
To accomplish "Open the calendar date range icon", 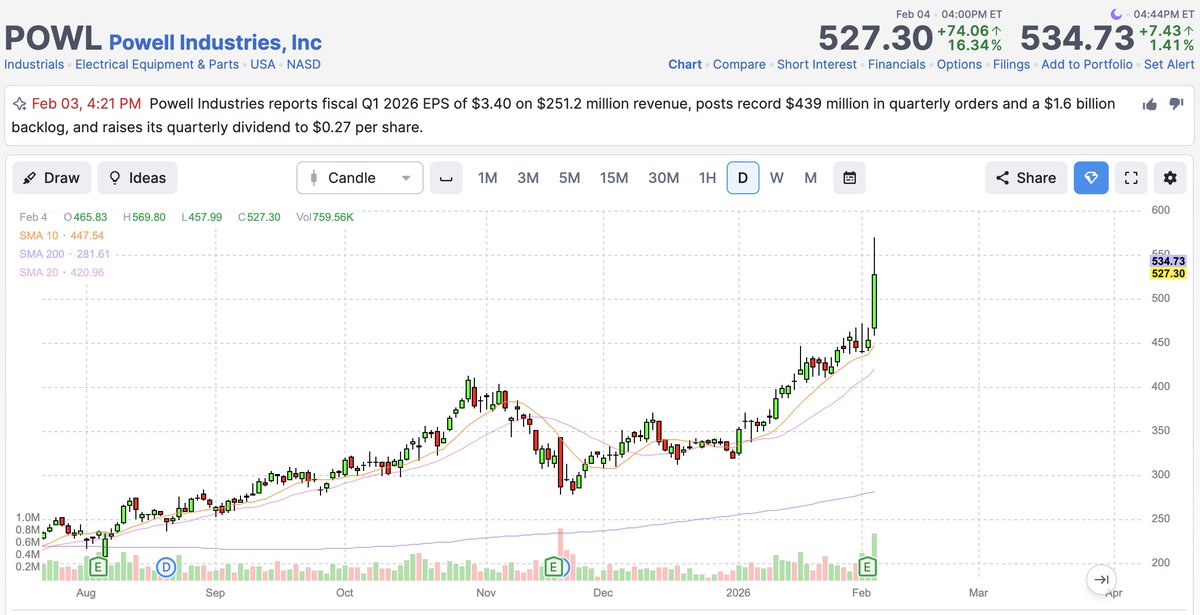I will tap(849, 178).
